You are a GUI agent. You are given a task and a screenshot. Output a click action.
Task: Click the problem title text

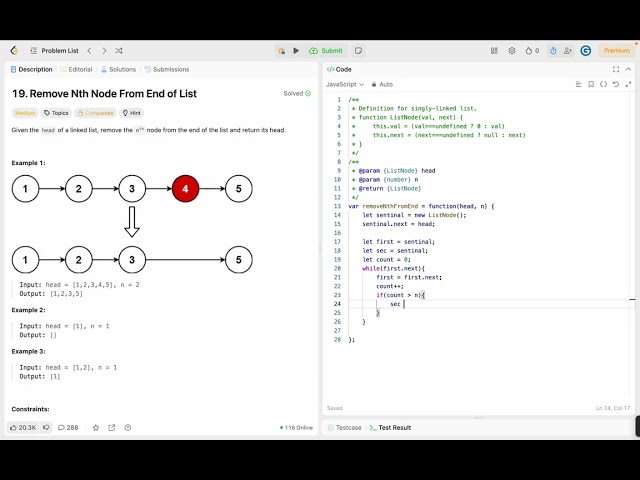tap(104, 94)
